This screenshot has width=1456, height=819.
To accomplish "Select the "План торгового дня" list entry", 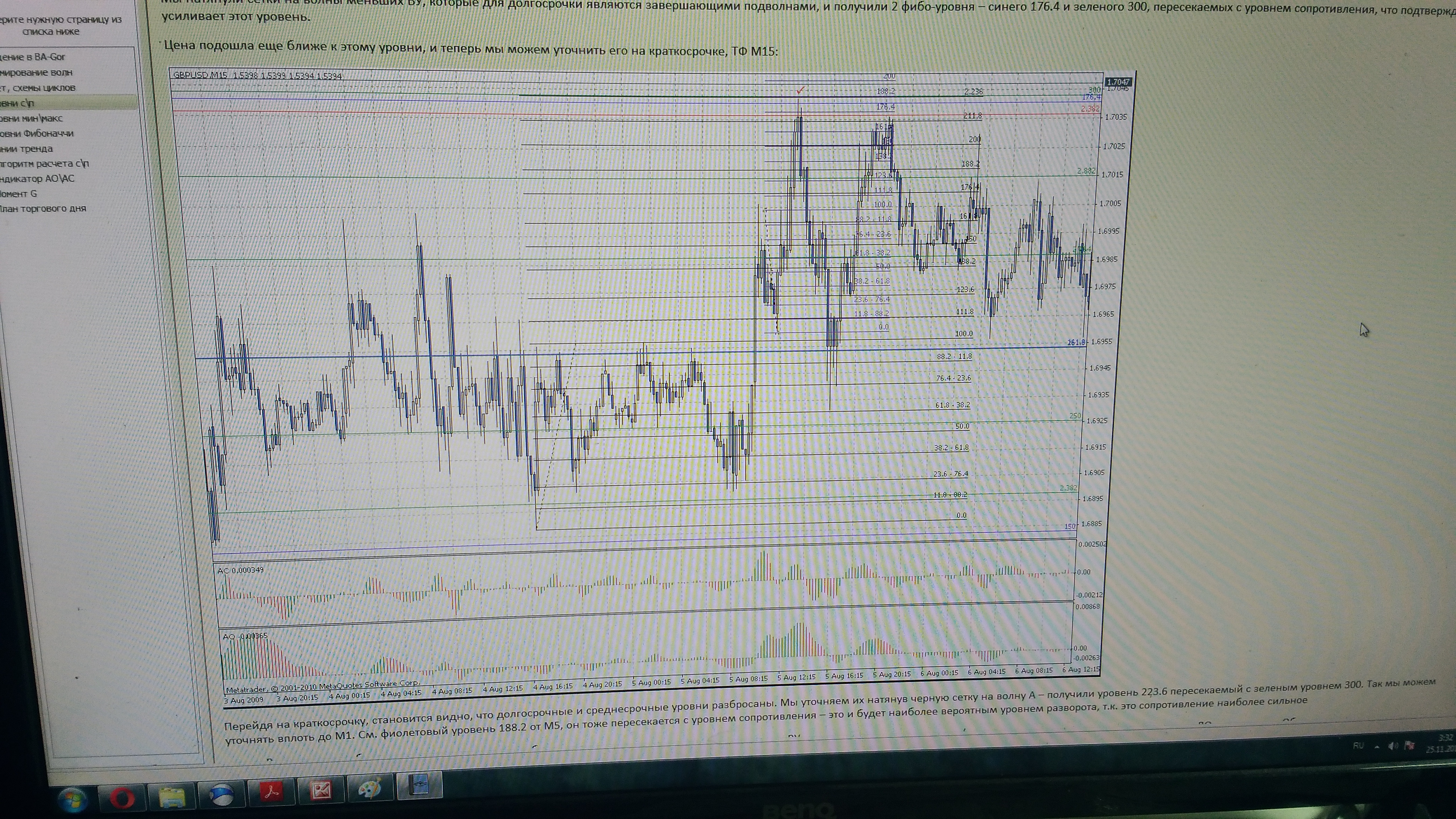I will coord(43,209).
